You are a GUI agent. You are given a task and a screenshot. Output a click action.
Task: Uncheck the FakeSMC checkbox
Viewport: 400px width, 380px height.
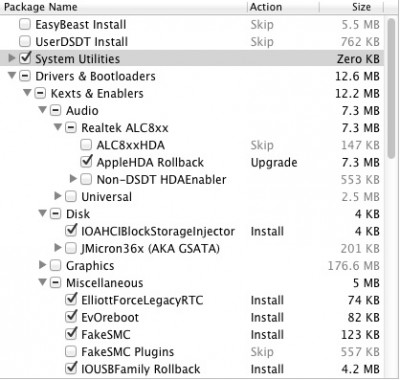[x=71, y=334]
